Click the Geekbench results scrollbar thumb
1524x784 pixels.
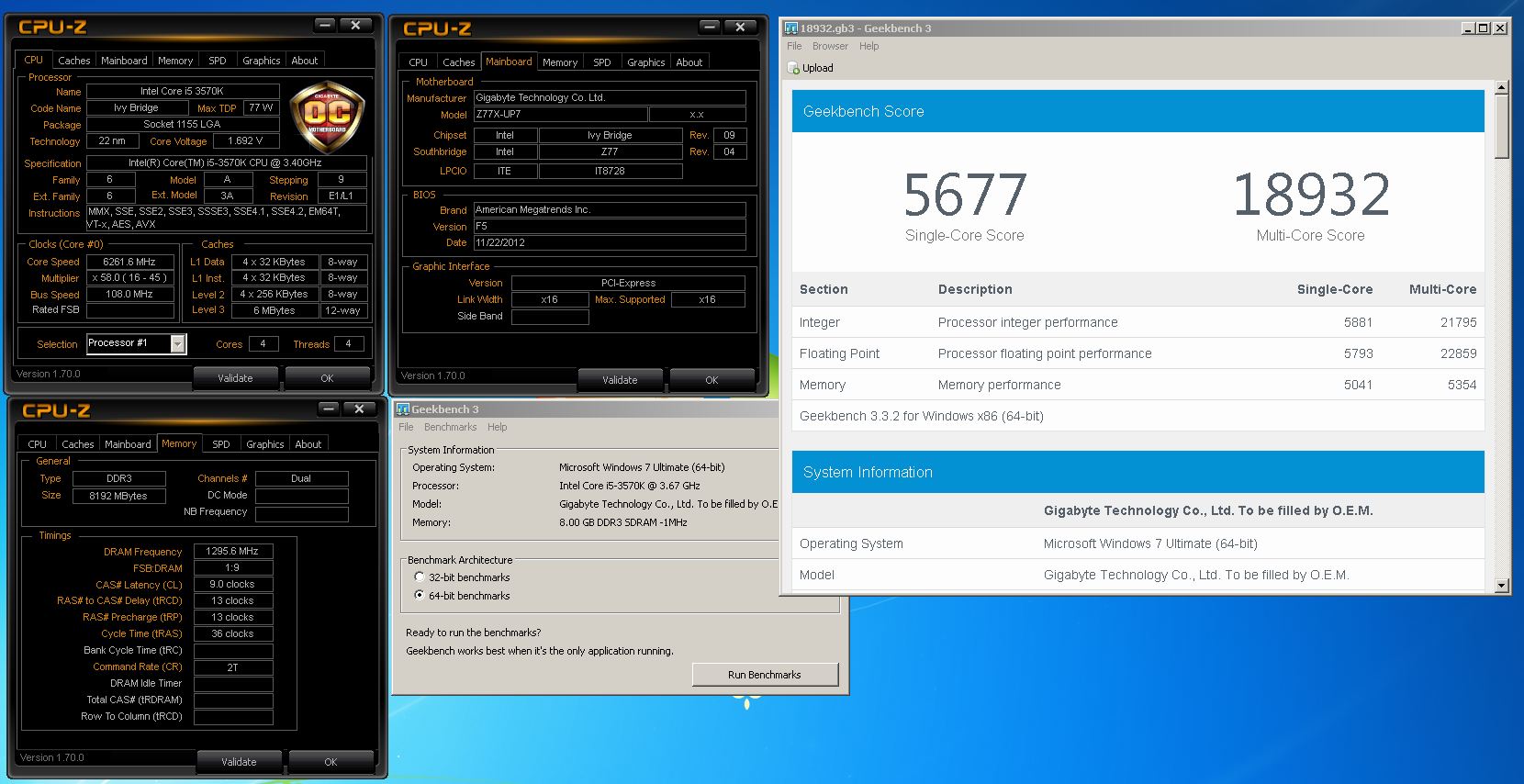(x=1502, y=128)
